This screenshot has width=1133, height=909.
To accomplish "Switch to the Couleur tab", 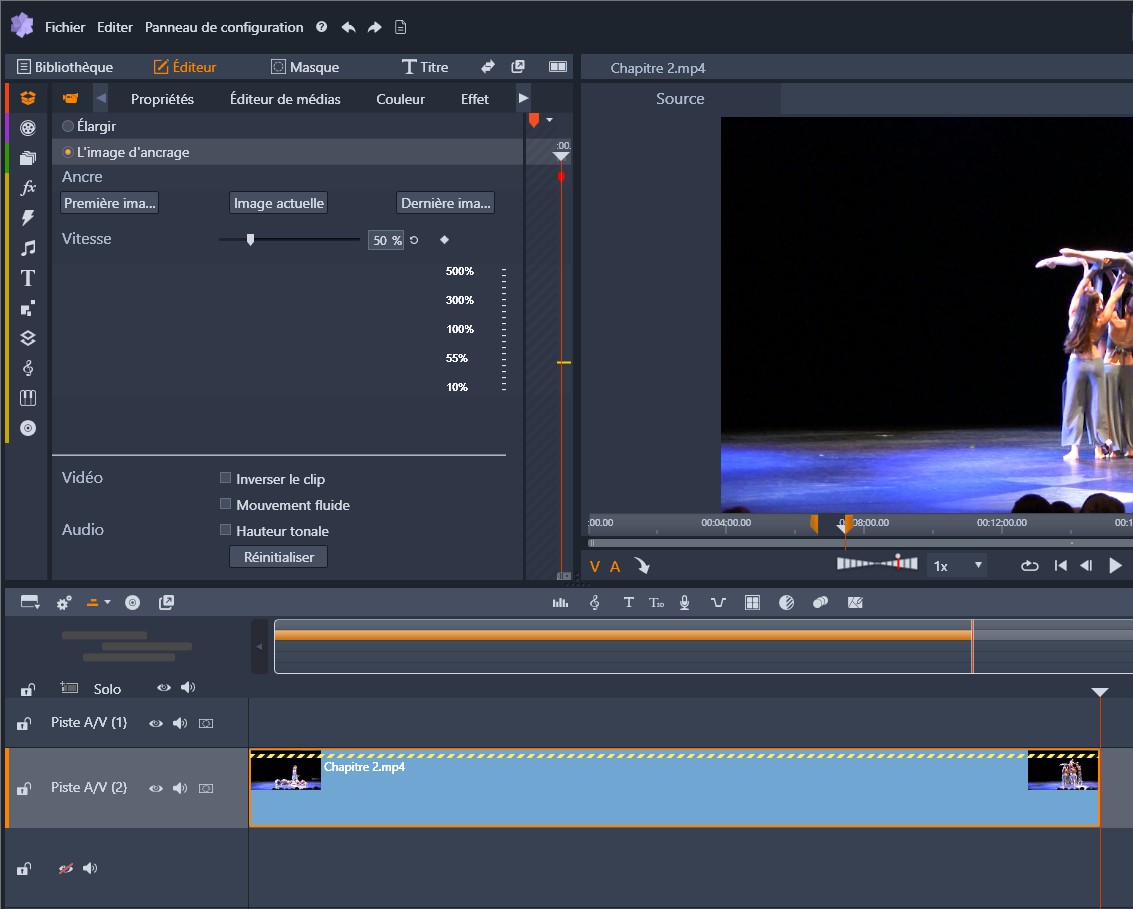I will click(400, 99).
